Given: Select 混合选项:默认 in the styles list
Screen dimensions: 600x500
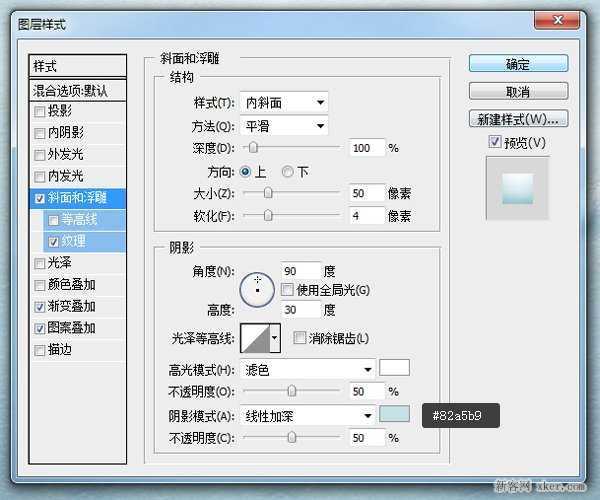Looking at the screenshot, I should 78,90.
